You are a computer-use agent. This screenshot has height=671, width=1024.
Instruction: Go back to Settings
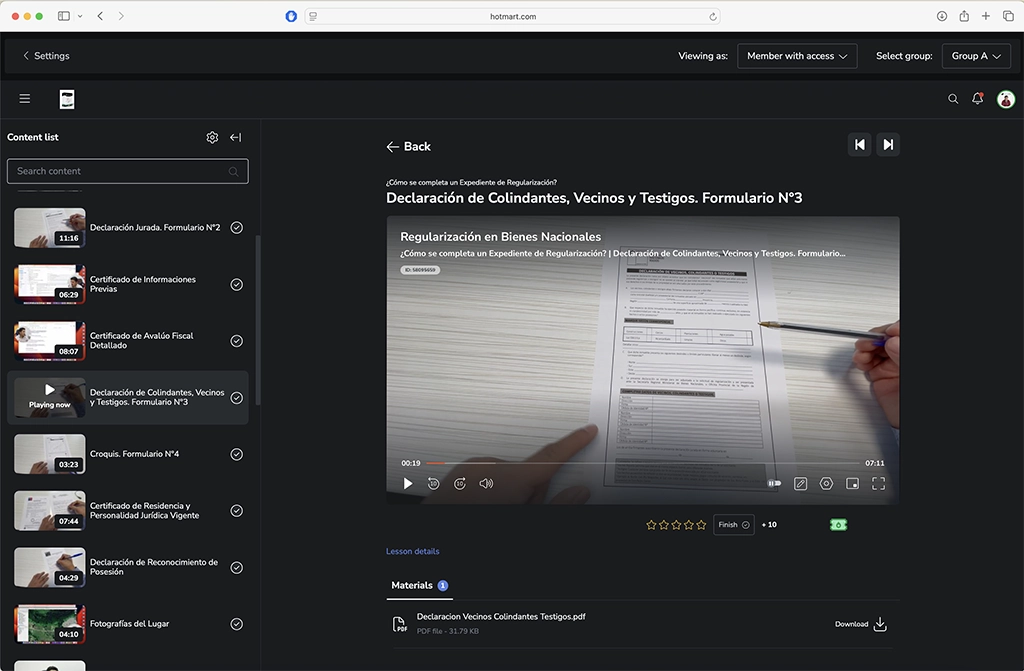pos(46,56)
